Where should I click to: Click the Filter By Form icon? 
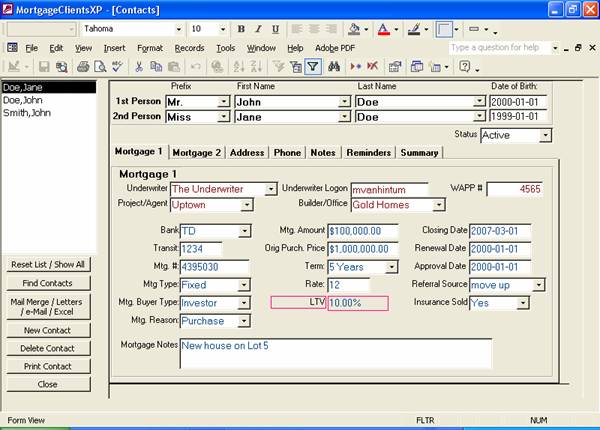pos(295,67)
